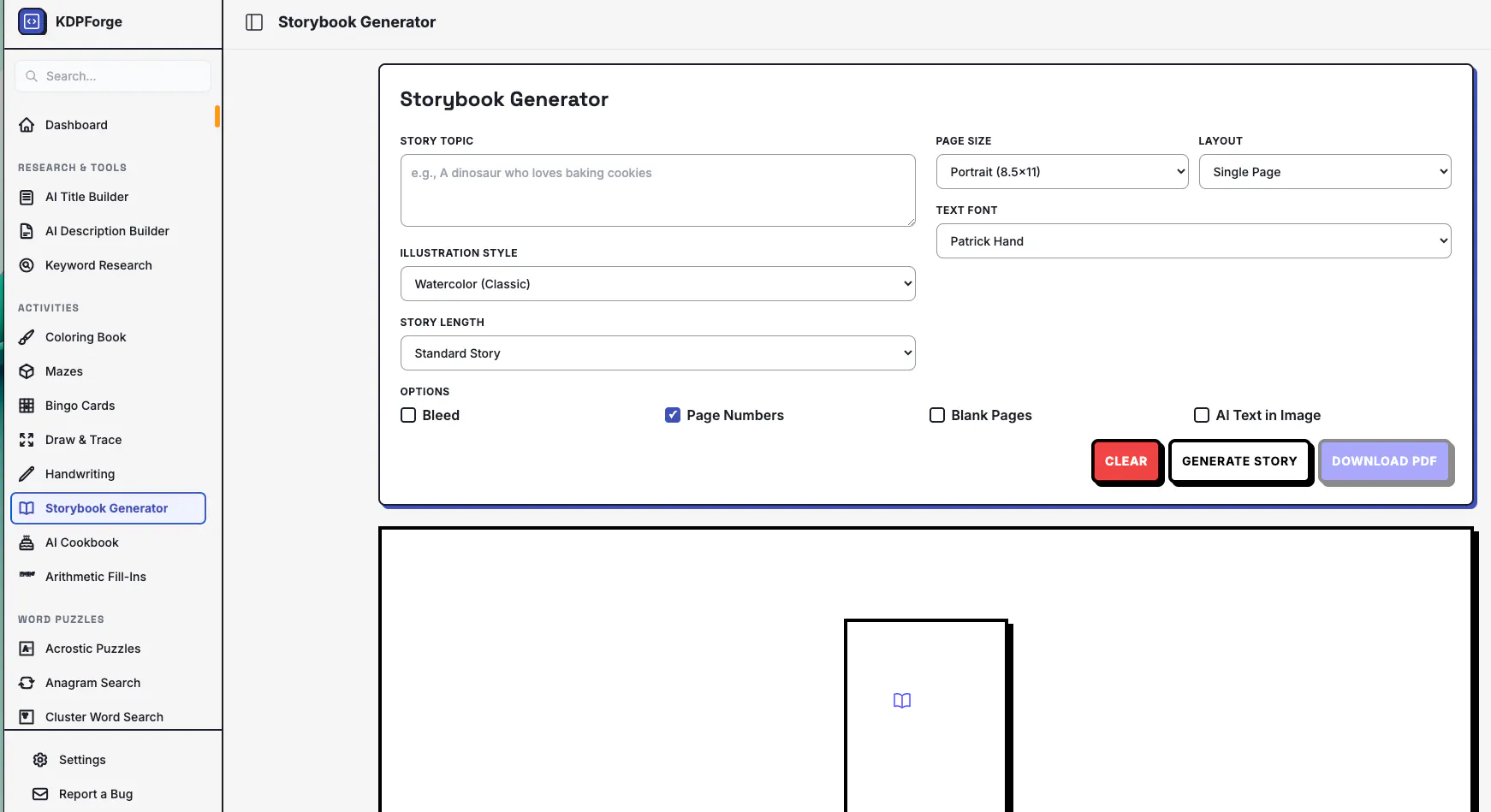The image size is (1491, 812).
Task: Go to AI Title Builder
Action: click(108, 197)
